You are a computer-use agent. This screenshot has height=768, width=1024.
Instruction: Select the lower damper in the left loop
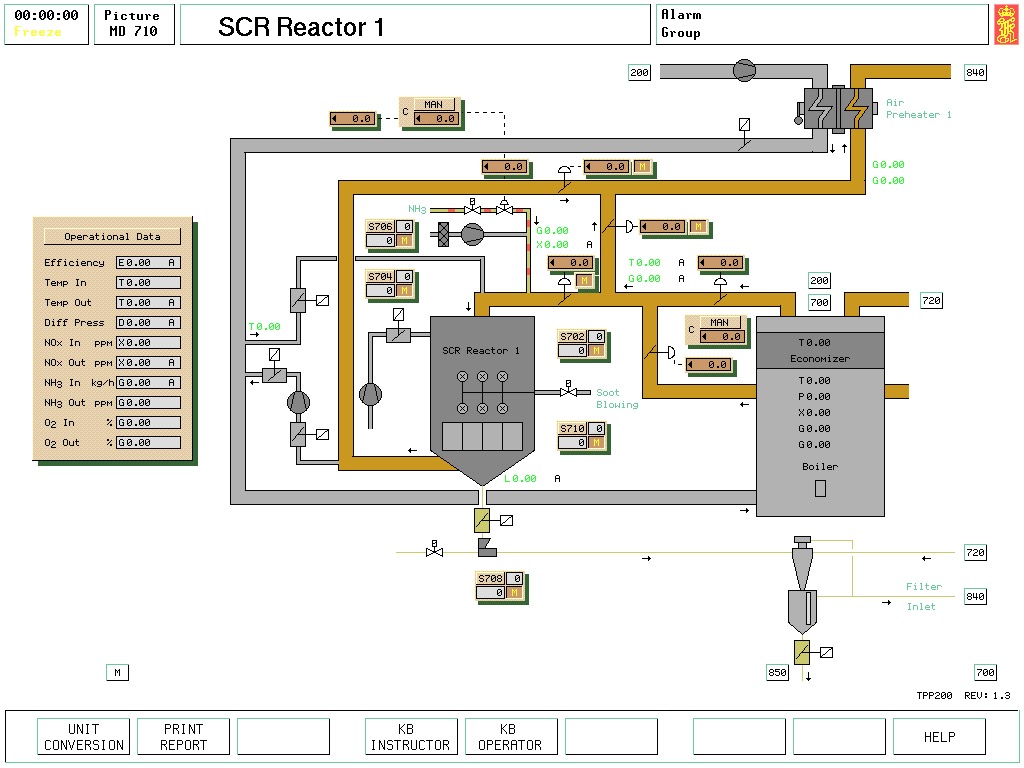(298, 434)
